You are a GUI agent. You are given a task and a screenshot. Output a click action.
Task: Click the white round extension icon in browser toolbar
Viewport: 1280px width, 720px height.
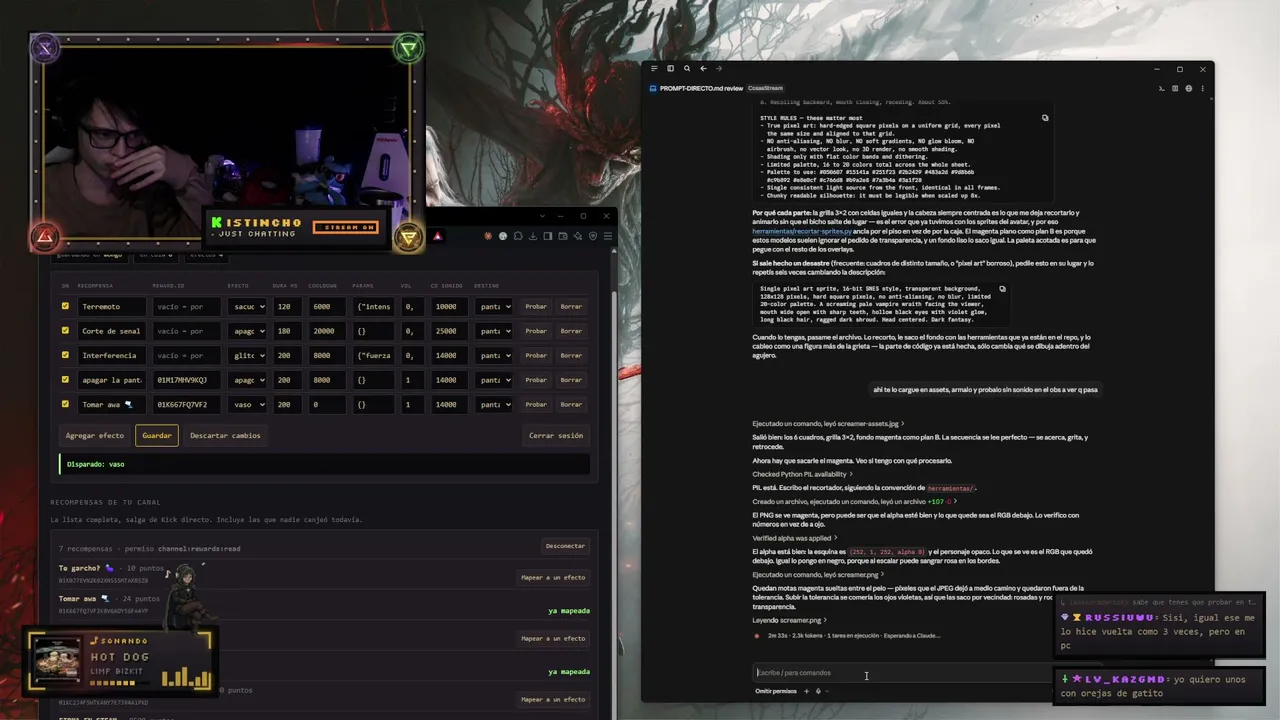[x=503, y=236]
